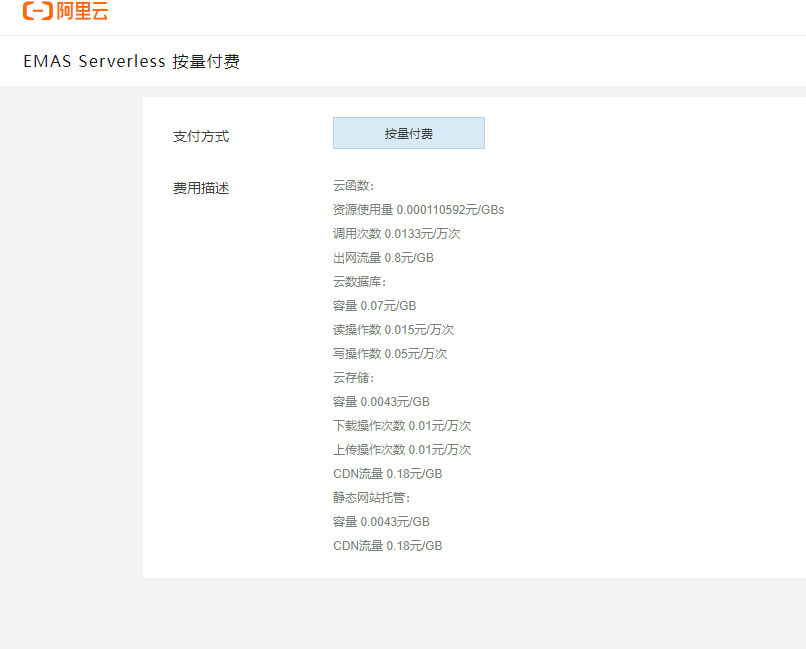This screenshot has height=649, width=806.
Task: Click the 资源使用量 0.000110592元/GBs line
Action: [418, 210]
